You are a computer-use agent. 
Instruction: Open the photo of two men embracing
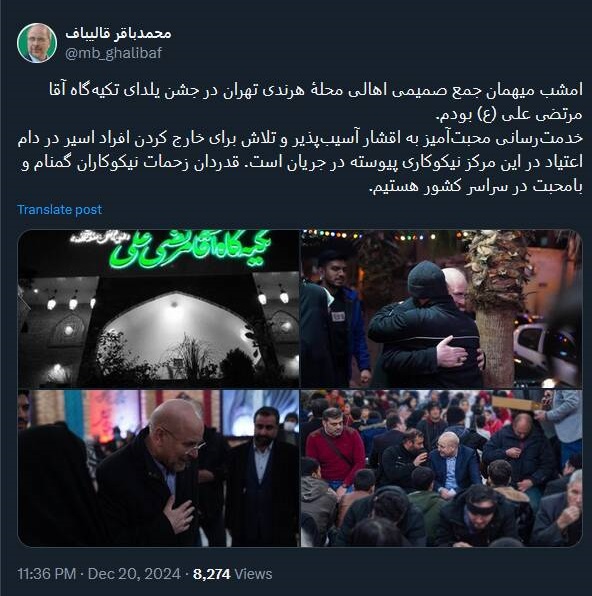(x=441, y=309)
